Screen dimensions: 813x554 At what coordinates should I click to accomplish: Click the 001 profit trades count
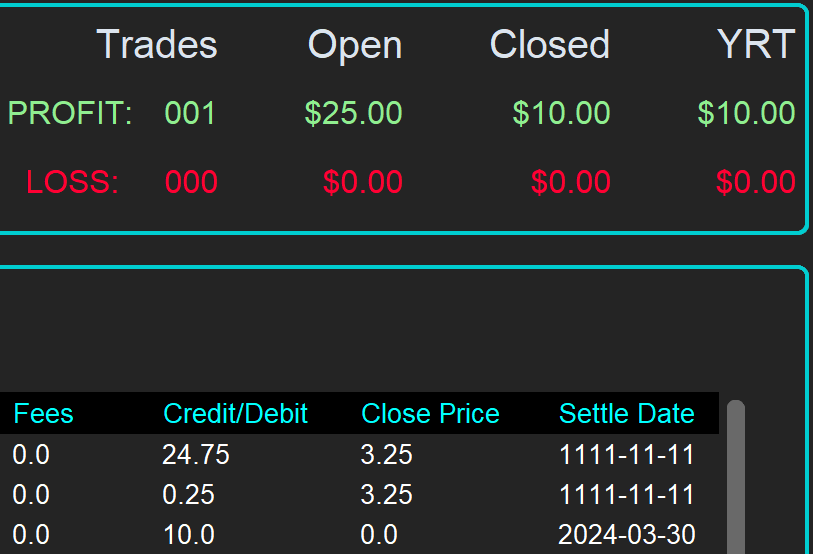[x=190, y=114]
